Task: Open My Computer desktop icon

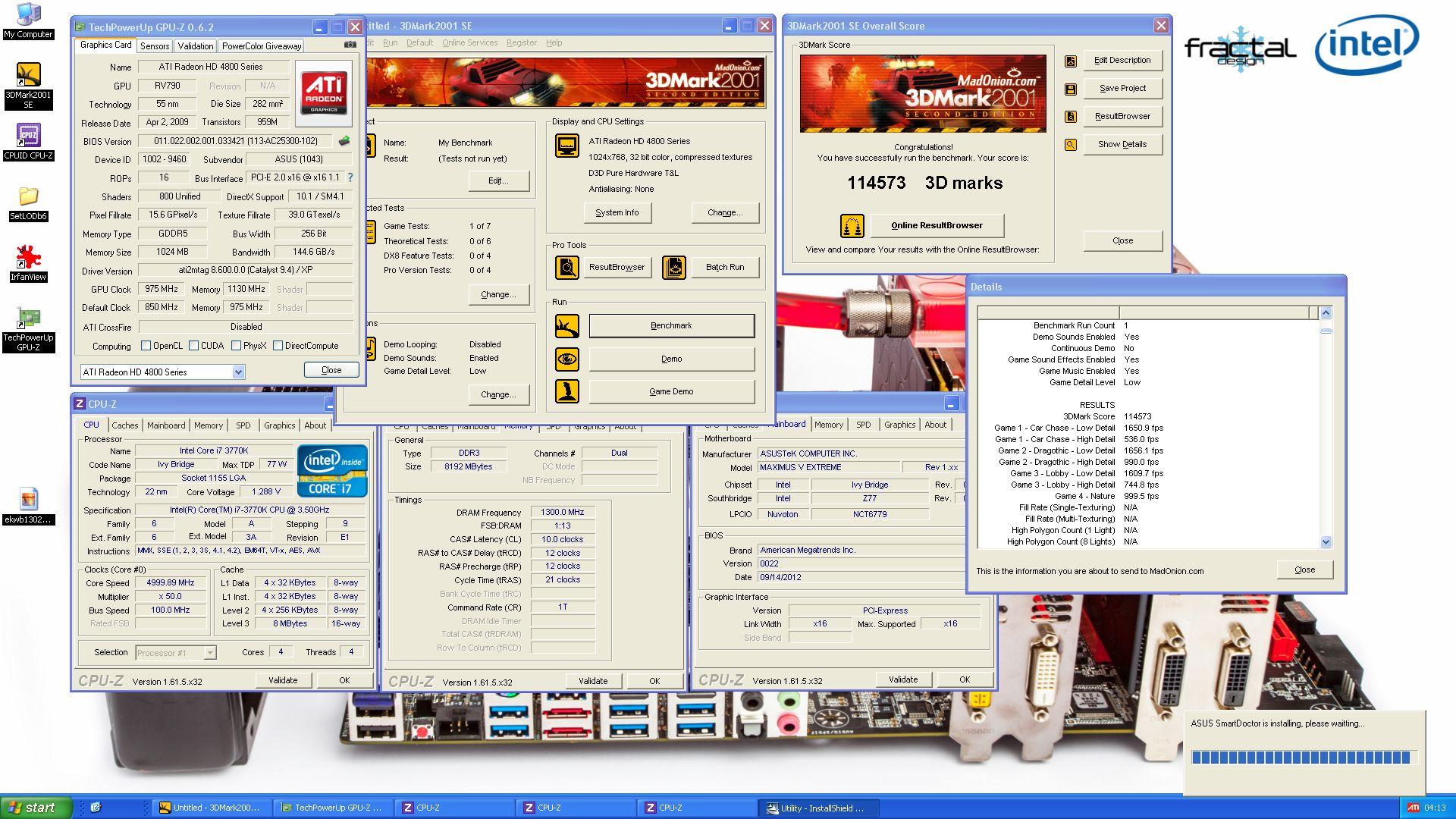Action: pyautogui.click(x=28, y=20)
